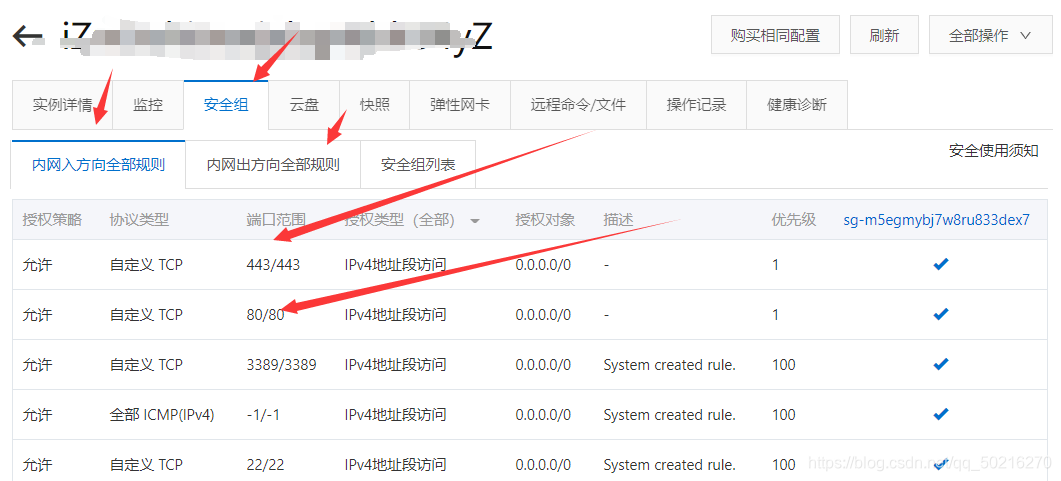This screenshot has width=1061, height=481.
Task: Click the checkmark in the 80/80 row
Action: [x=940, y=315]
